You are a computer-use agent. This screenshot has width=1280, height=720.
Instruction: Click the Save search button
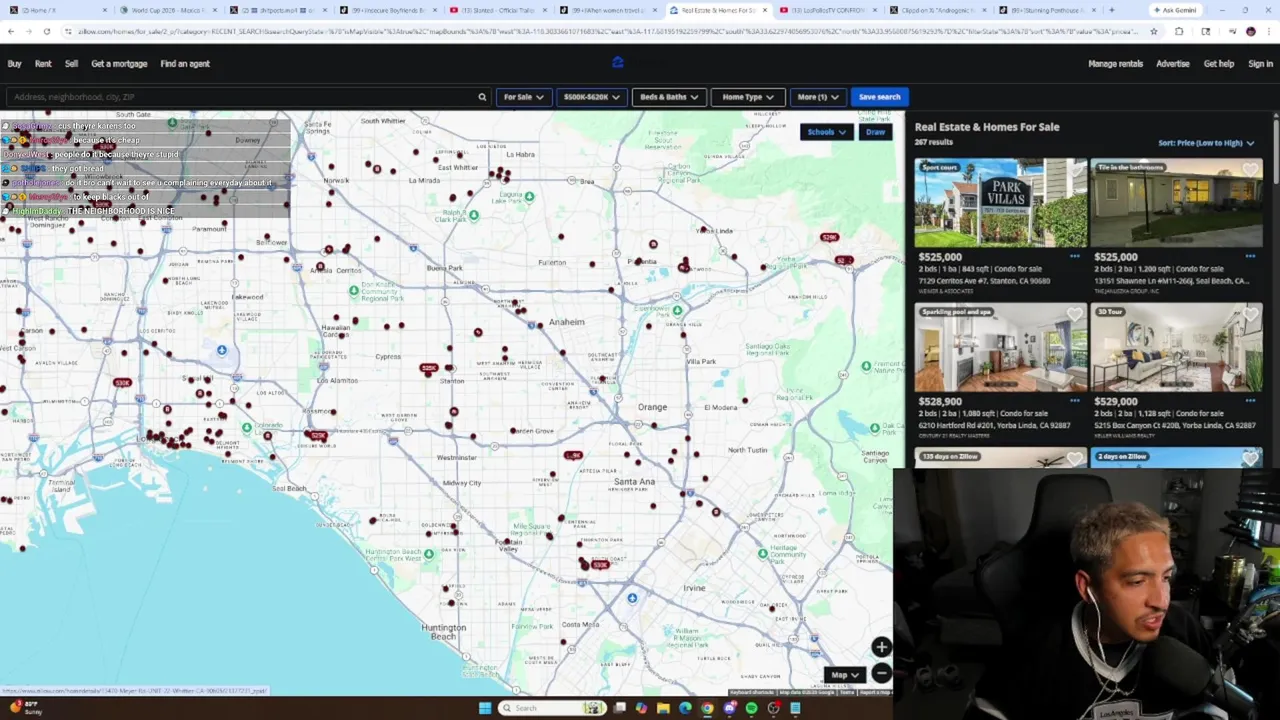(879, 97)
